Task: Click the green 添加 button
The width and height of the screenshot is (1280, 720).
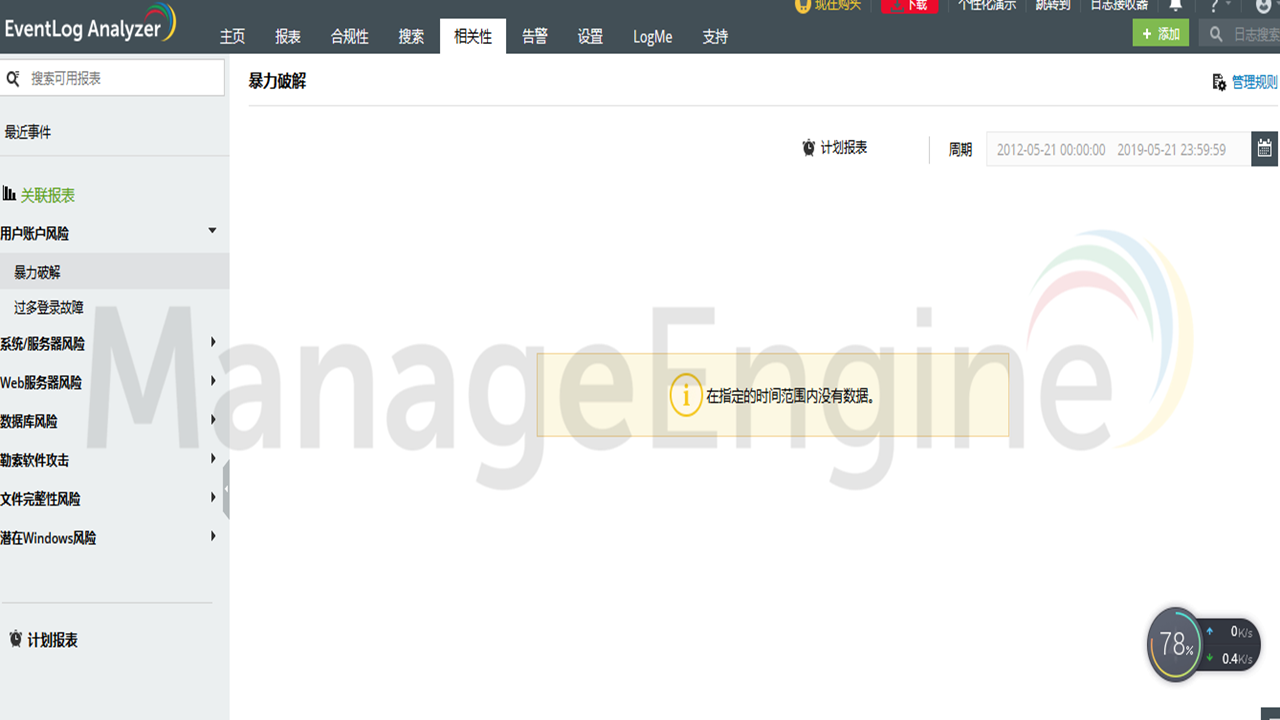Action: point(1160,33)
